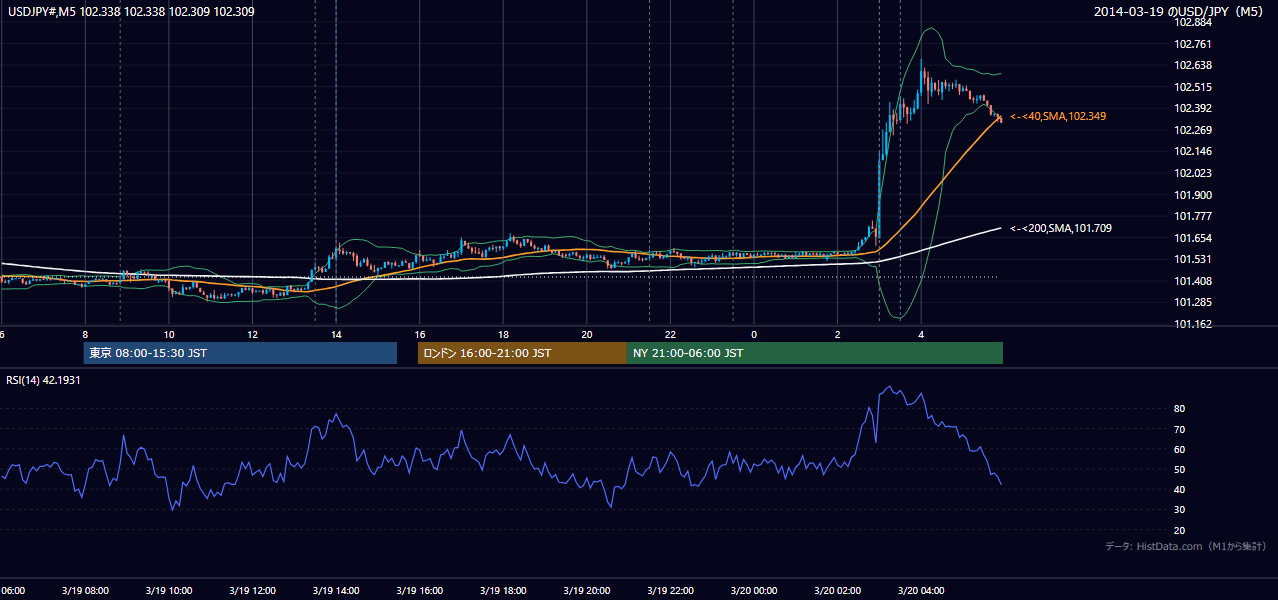Click price axis value 101.408

click(1192, 281)
